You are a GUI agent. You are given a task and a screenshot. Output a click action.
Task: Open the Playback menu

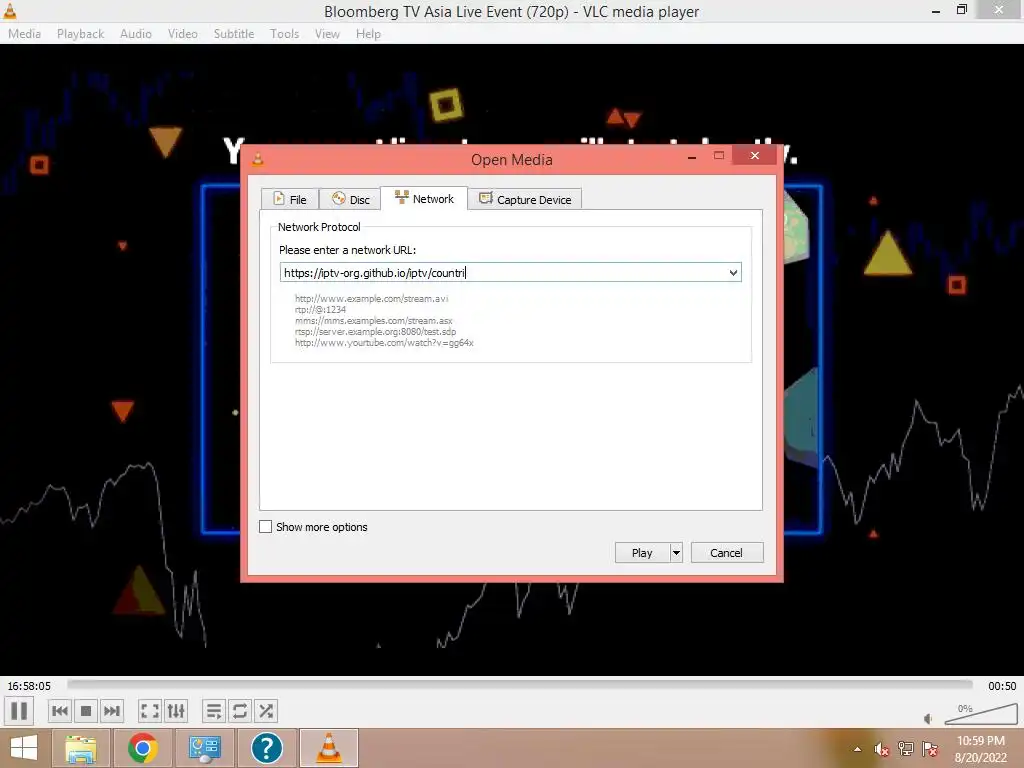[80, 34]
